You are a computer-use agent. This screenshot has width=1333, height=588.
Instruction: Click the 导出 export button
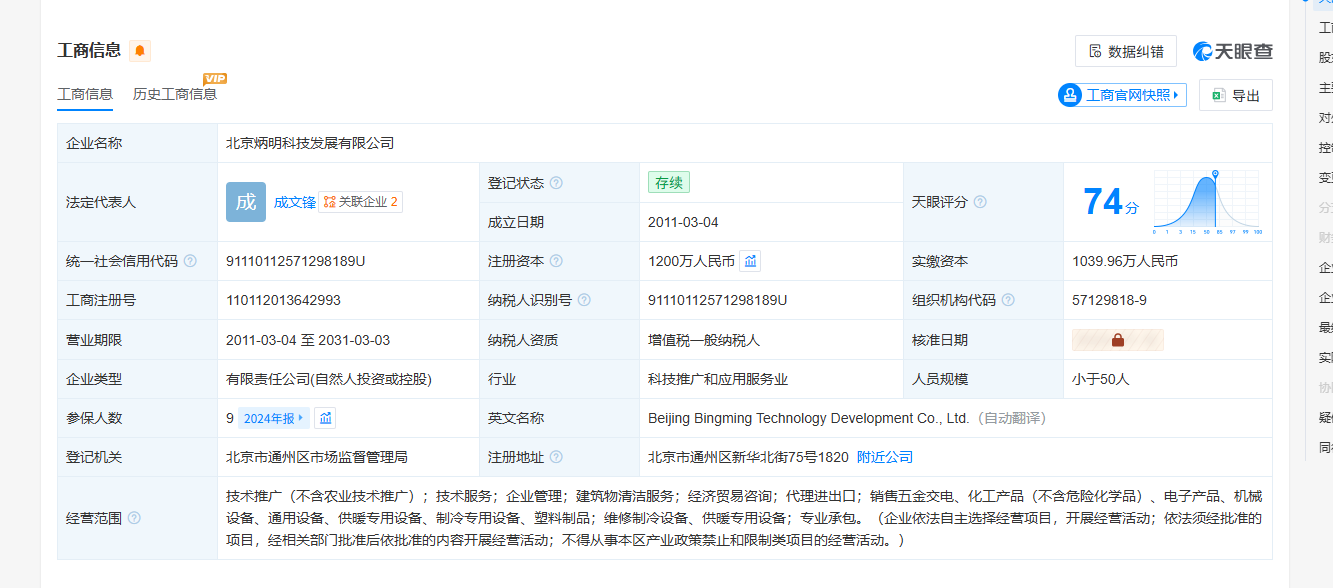pos(1236,95)
